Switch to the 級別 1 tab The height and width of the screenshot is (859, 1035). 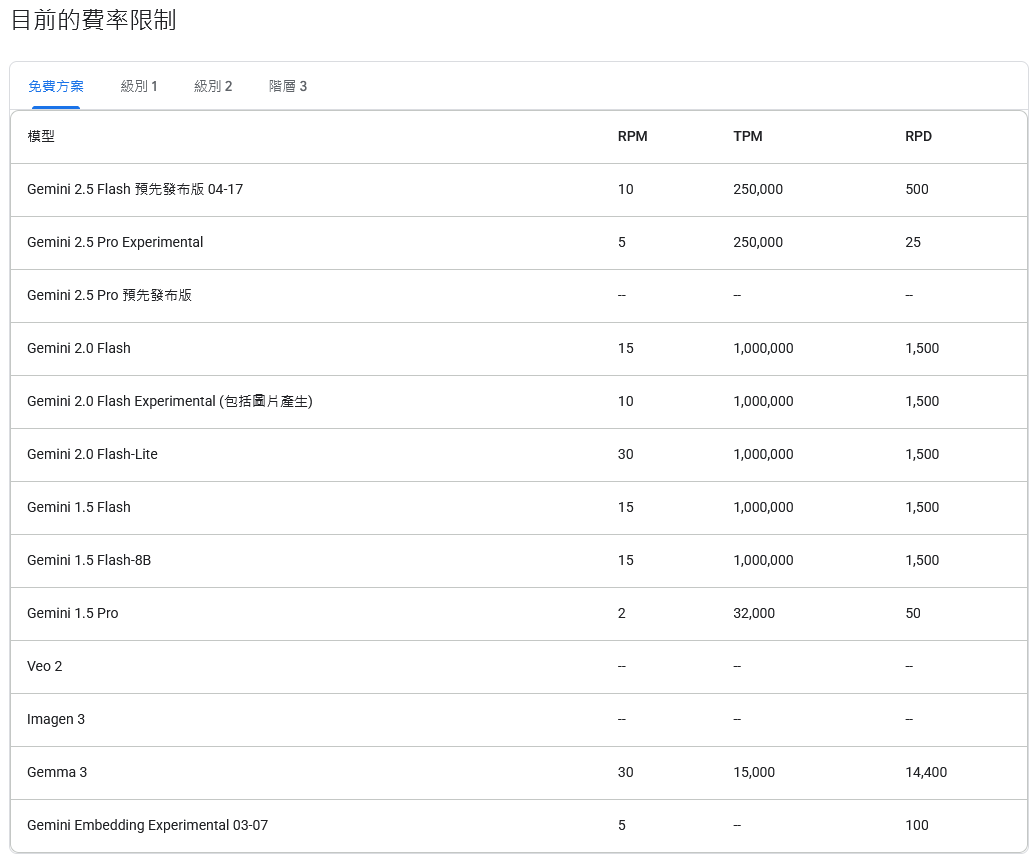139,86
